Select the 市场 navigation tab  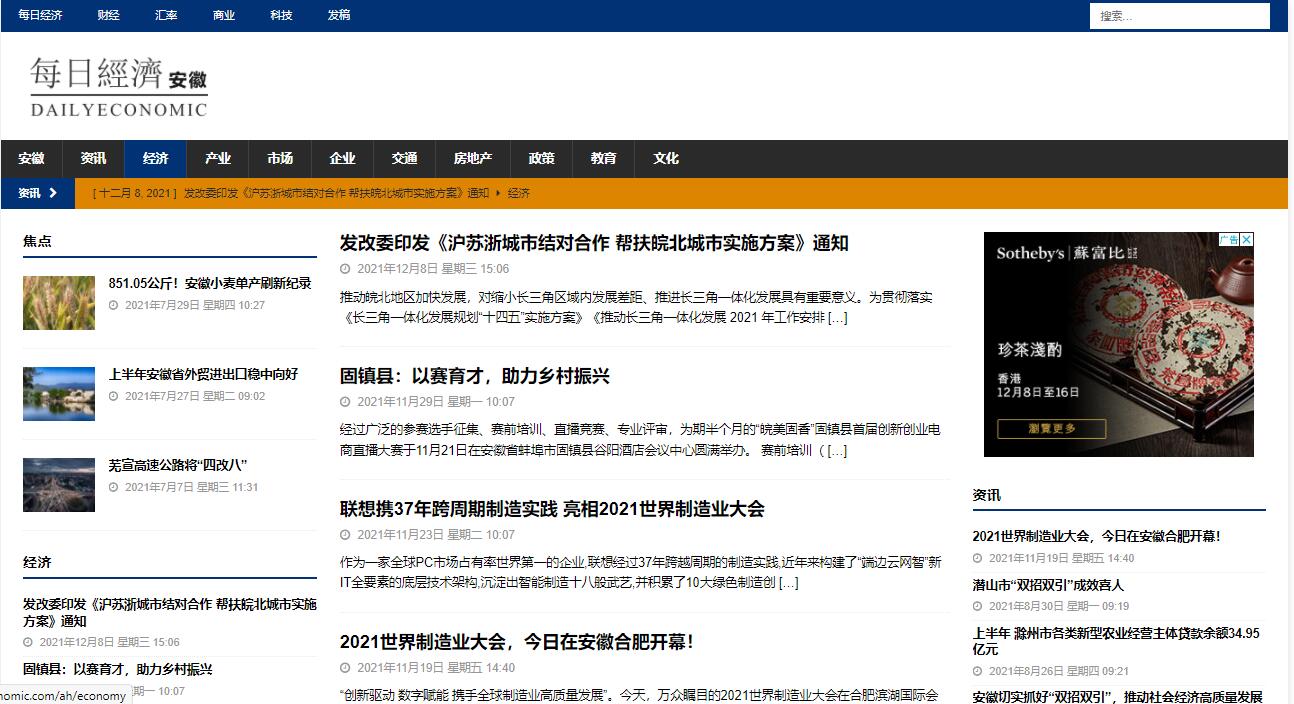[x=279, y=158]
